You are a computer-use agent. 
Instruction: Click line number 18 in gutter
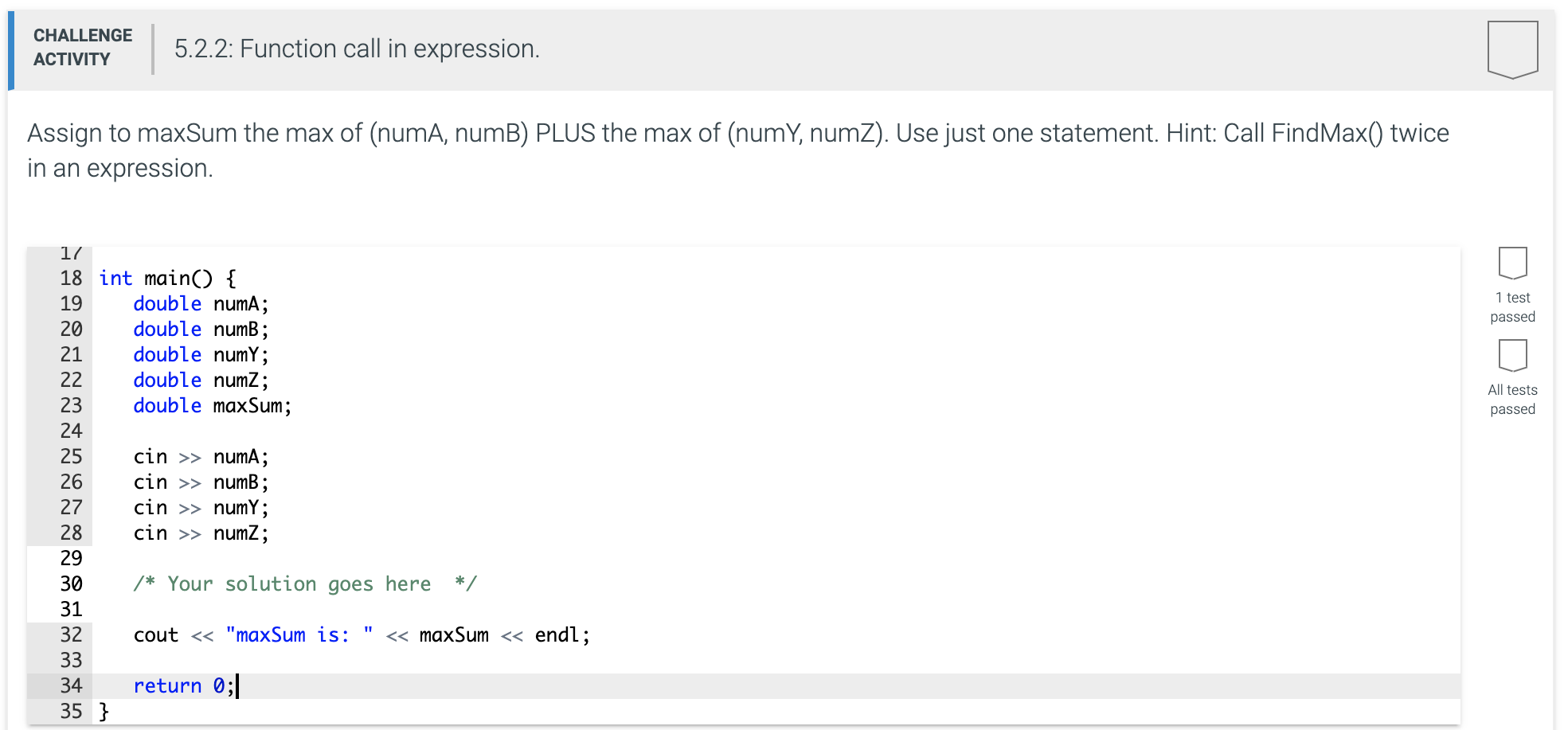(71, 278)
